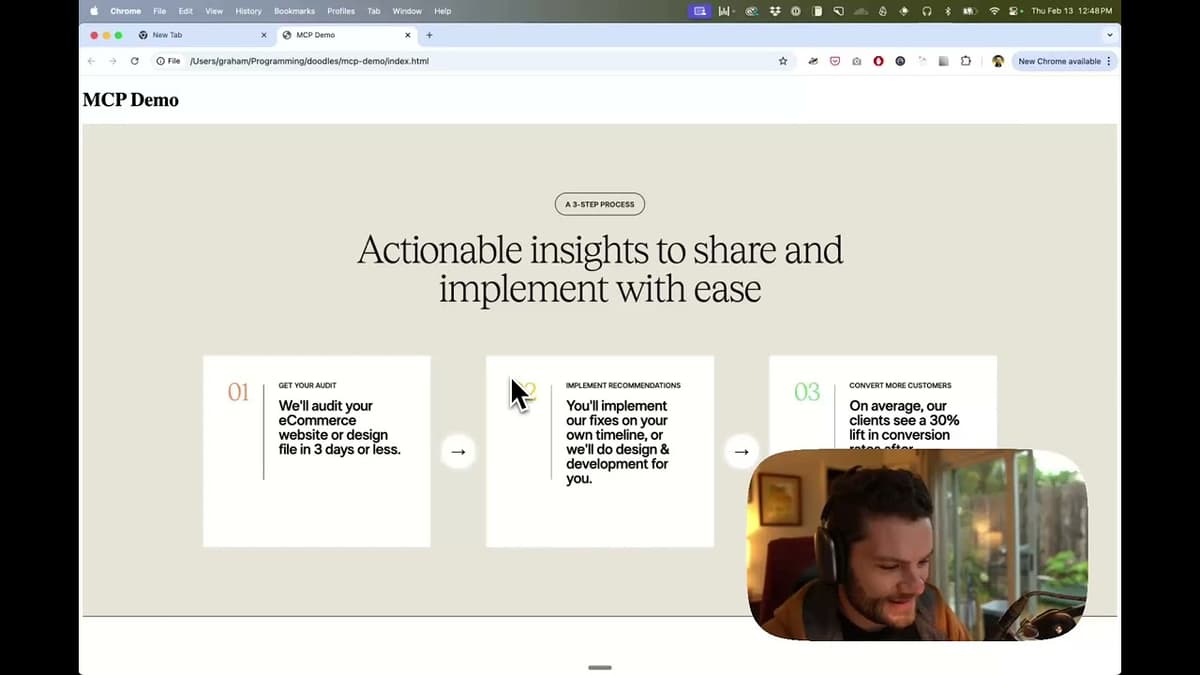
Task: Close the MCP Demo tab
Action: [407, 35]
